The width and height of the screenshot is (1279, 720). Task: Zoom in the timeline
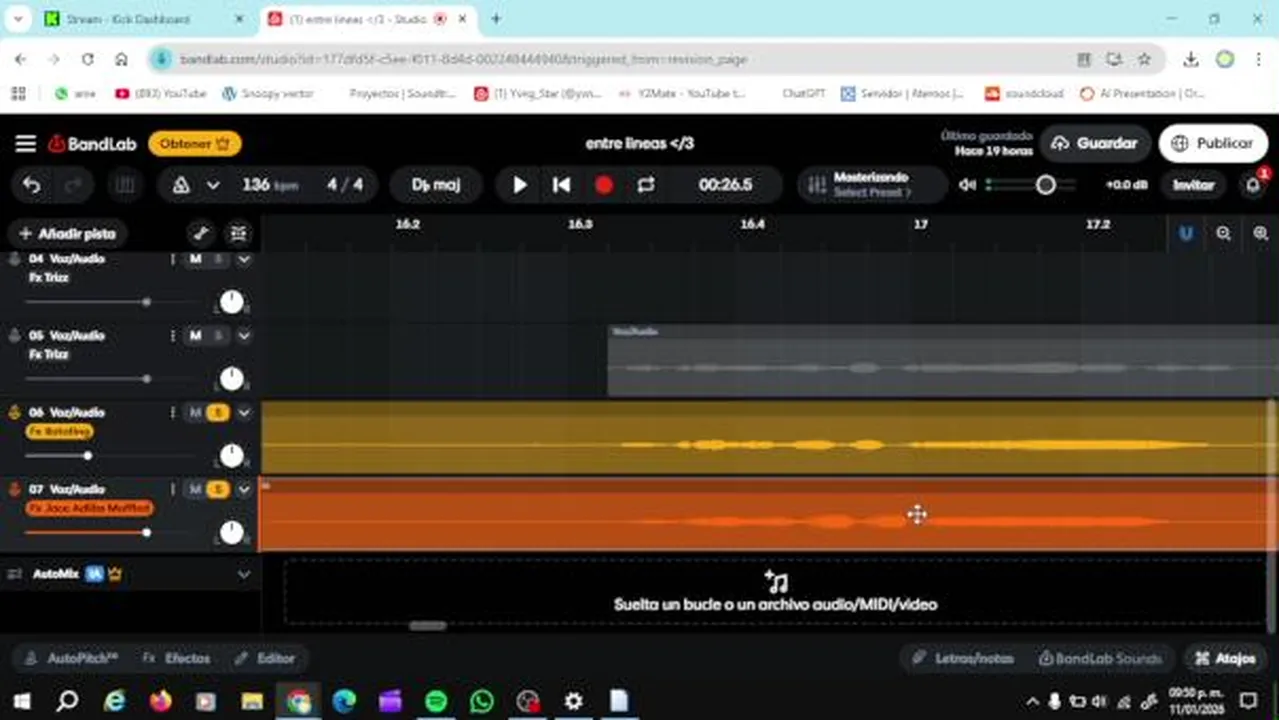click(x=1260, y=233)
